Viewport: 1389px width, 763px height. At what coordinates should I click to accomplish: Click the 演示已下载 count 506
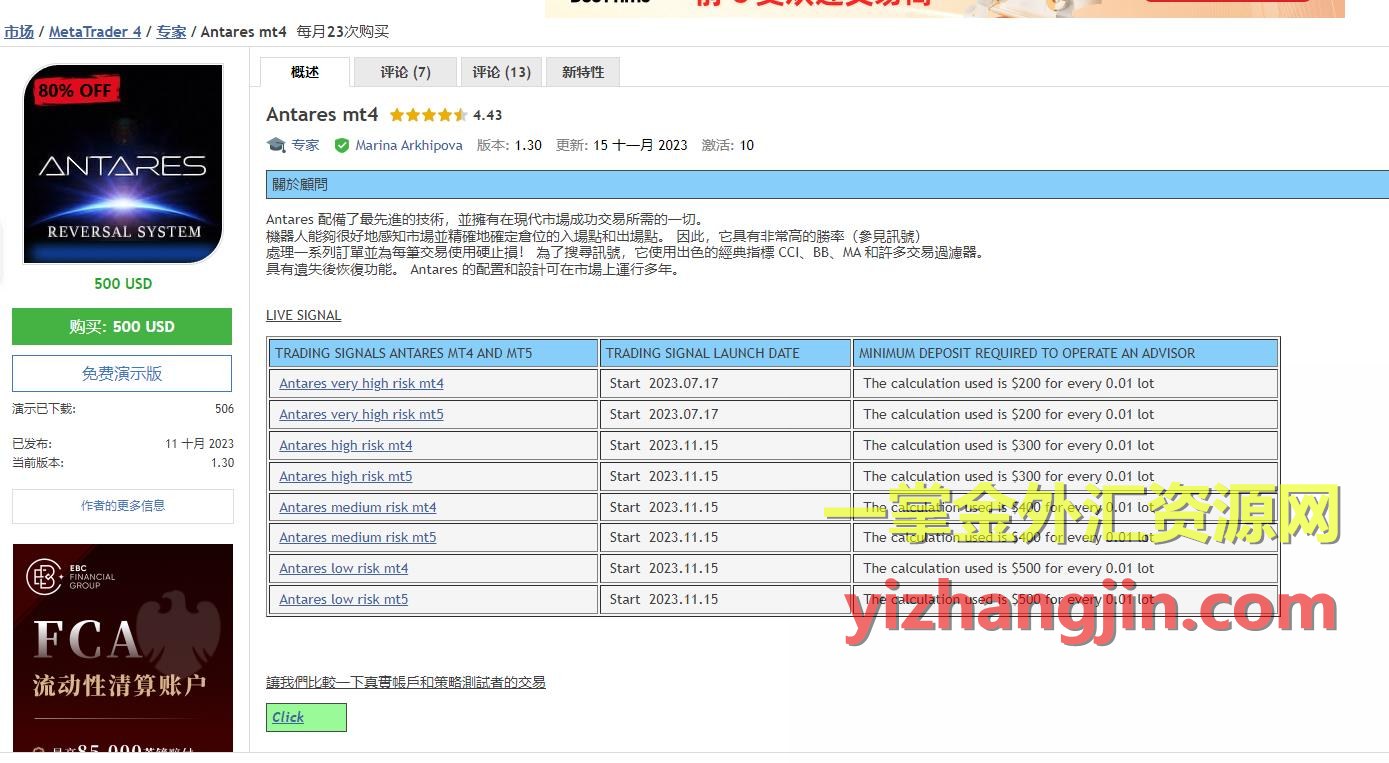coord(225,409)
